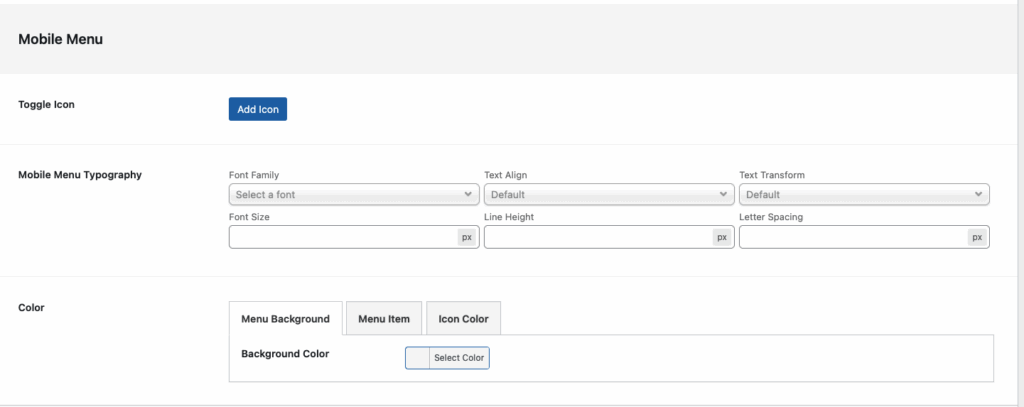Click the Background Color label text
The image size is (1024, 407).
coord(285,354)
